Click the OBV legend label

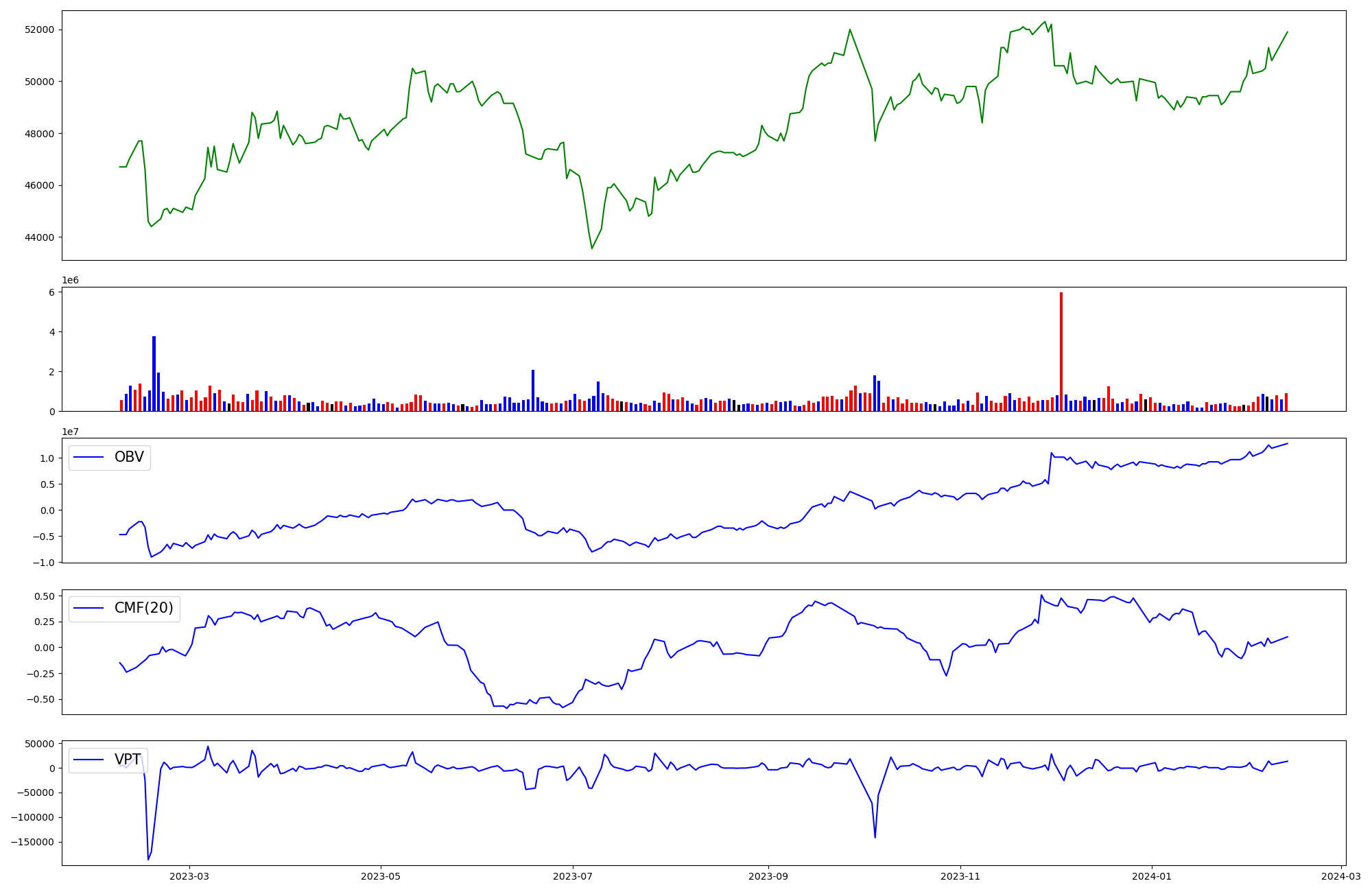pos(129,458)
